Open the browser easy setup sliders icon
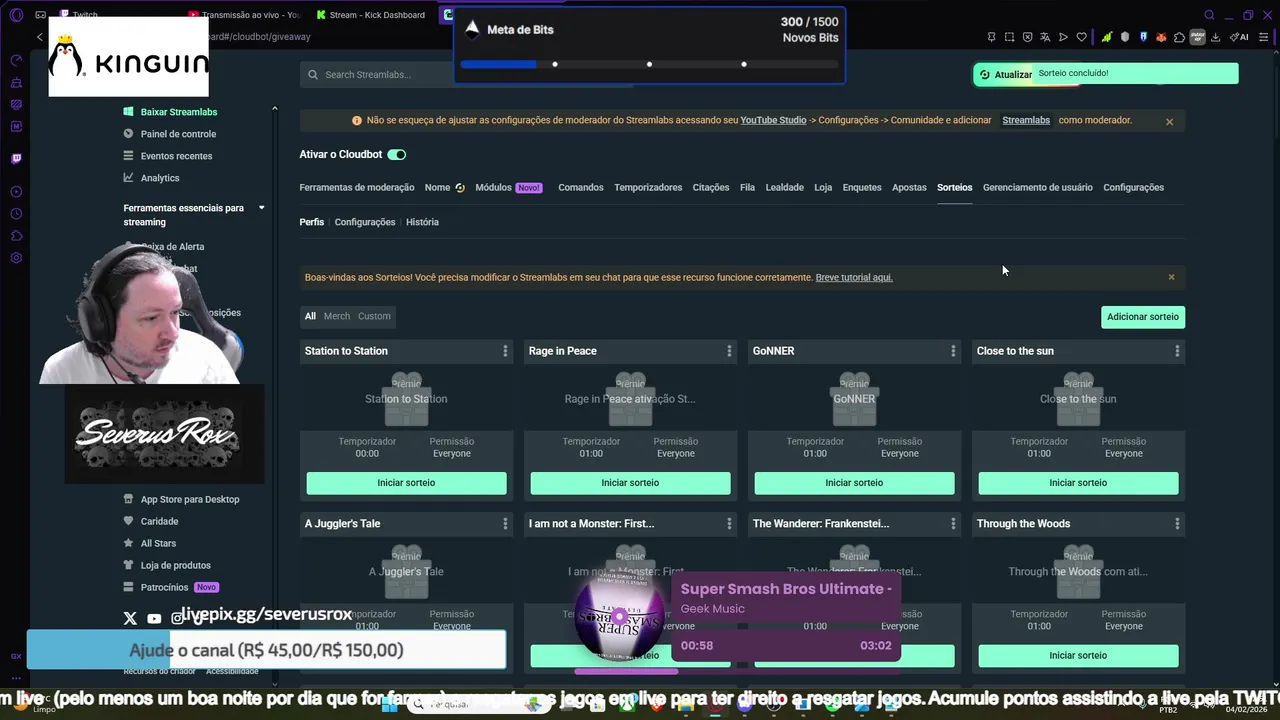1280x720 pixels. coord(1265,37)
